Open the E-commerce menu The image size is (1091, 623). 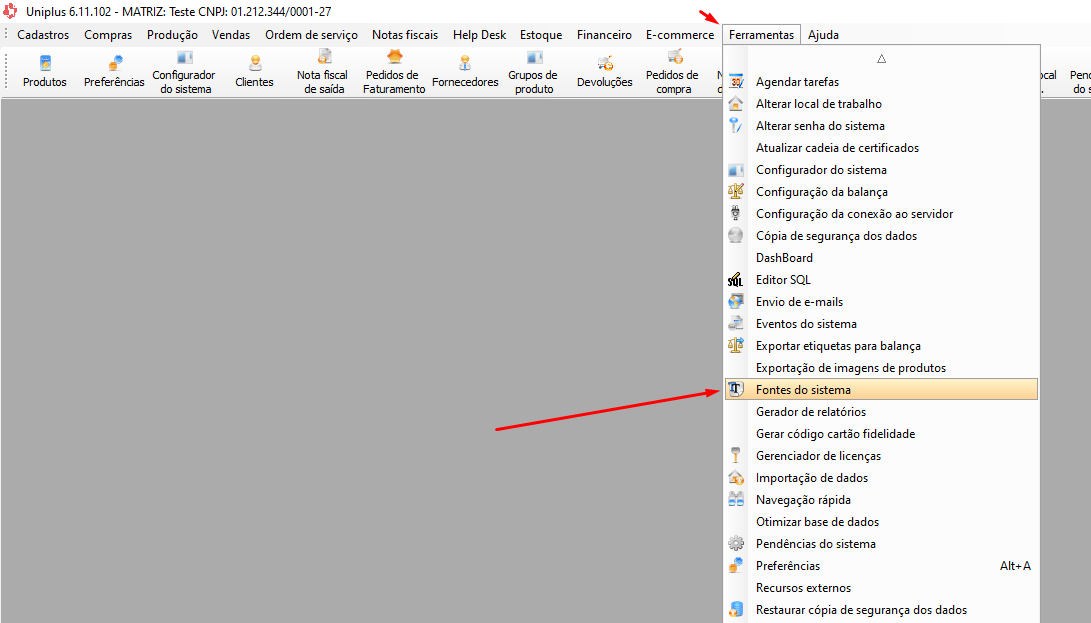pyautogui.click(x=680, y=35)
